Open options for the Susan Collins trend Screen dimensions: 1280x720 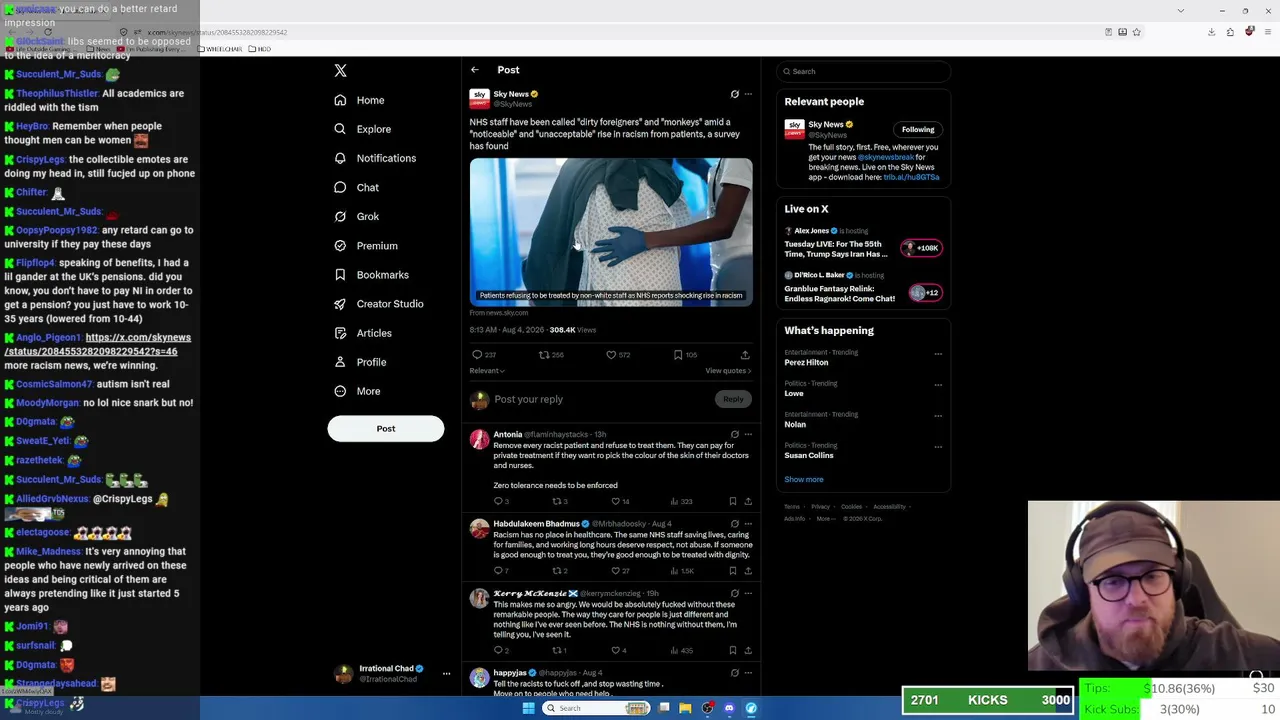coord(938,447)
